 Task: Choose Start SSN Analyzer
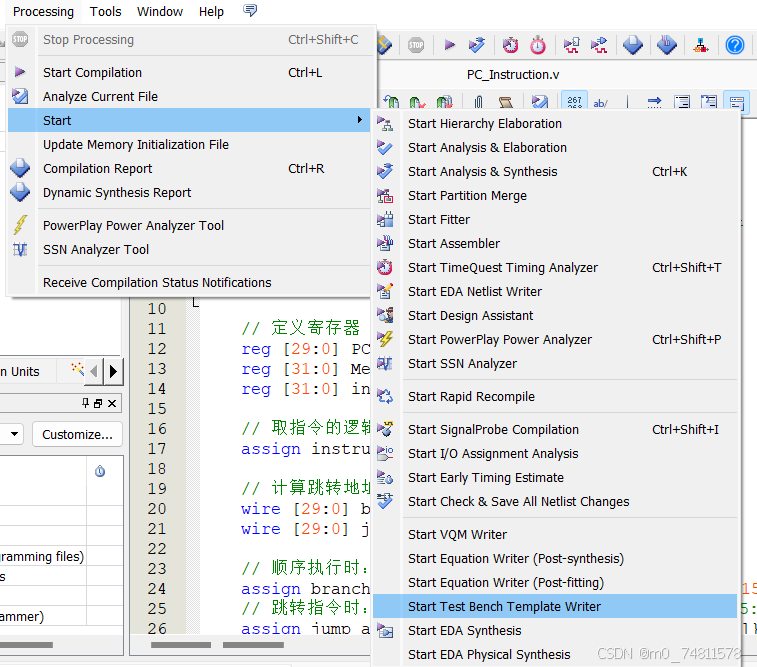tap(555, 363)
